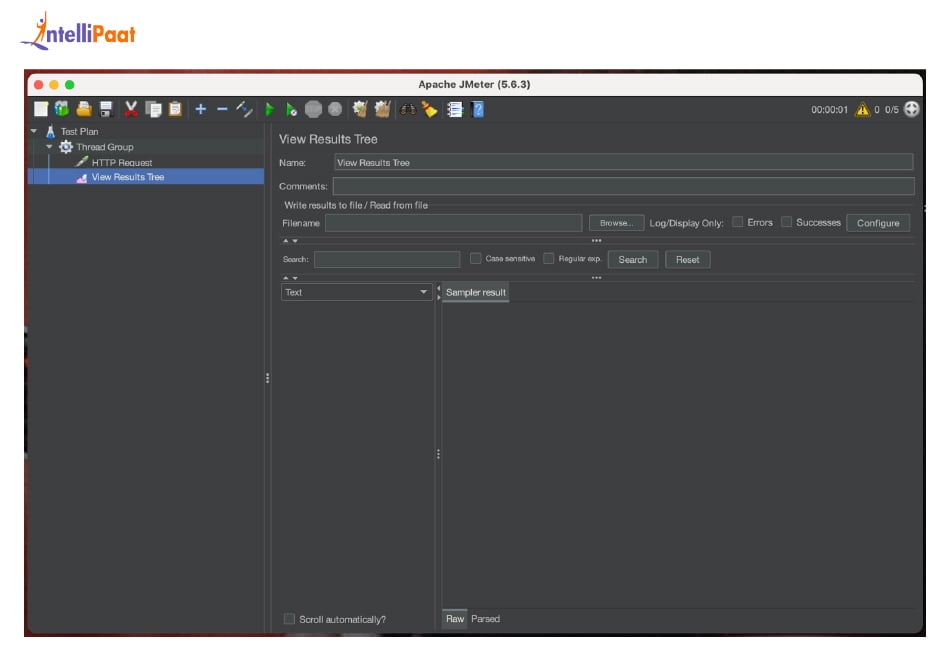Viewport: 950px width, 664px height.
Task: Click the Paste clipboard icon
Action: click(175, 109)
